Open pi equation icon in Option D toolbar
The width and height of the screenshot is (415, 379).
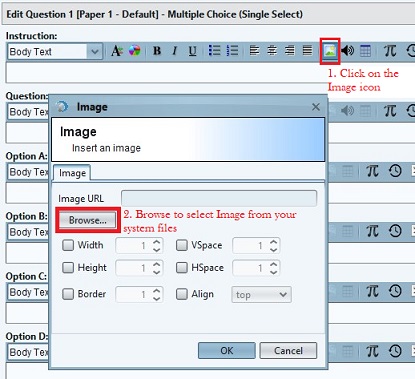tap(372, 351)
